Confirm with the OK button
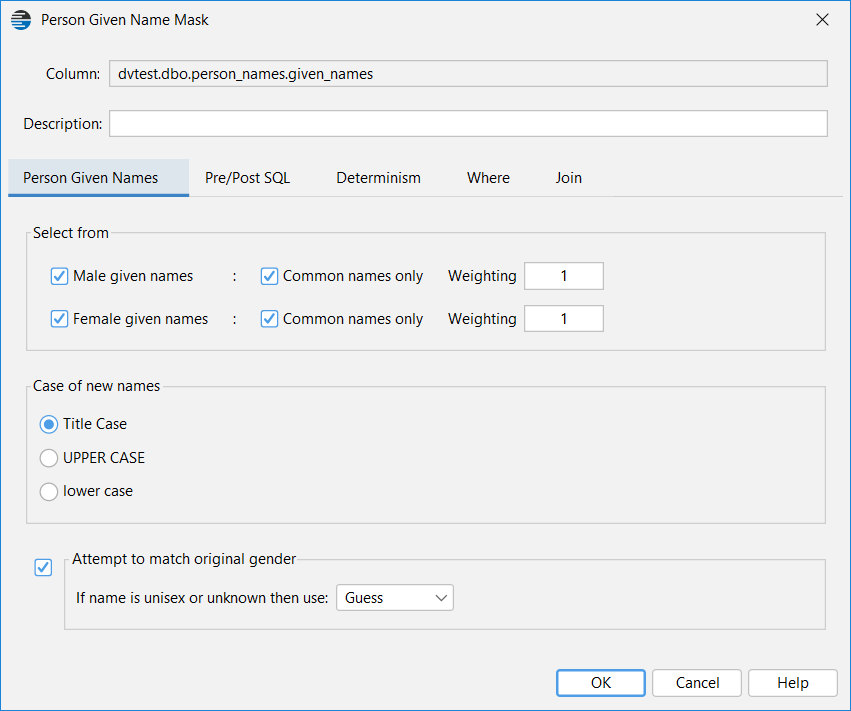Image resolution: width=851 pixels, height=711 pixels. (x=601, y=683)
